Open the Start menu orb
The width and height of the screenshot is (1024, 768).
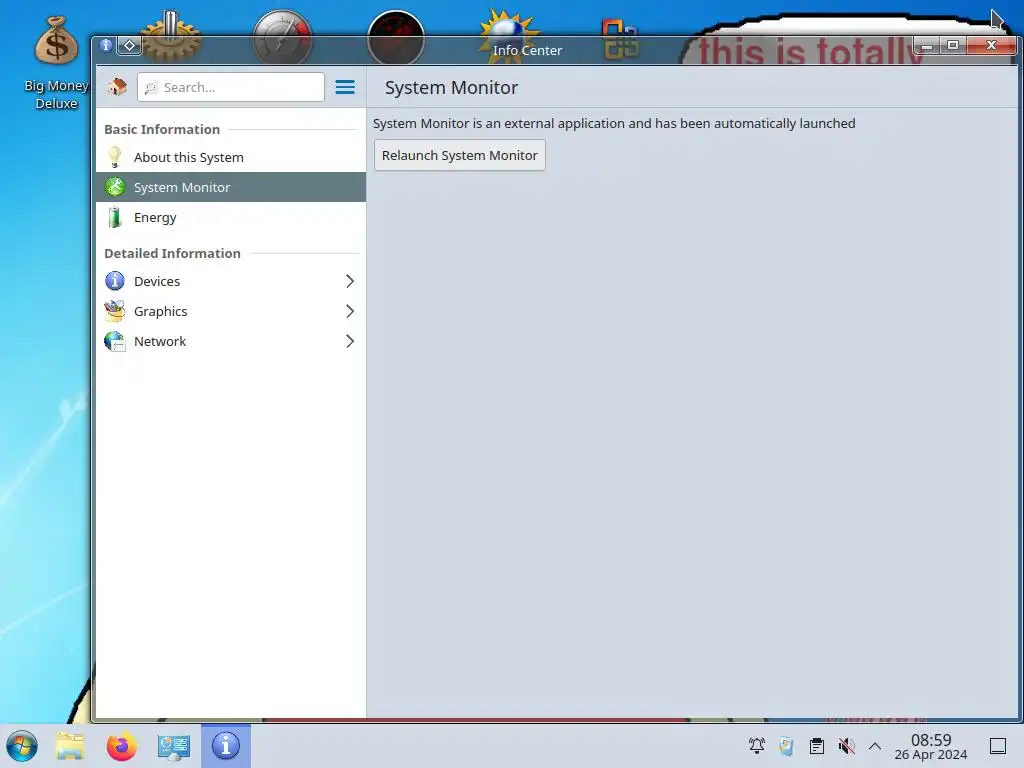pos(22,746)
